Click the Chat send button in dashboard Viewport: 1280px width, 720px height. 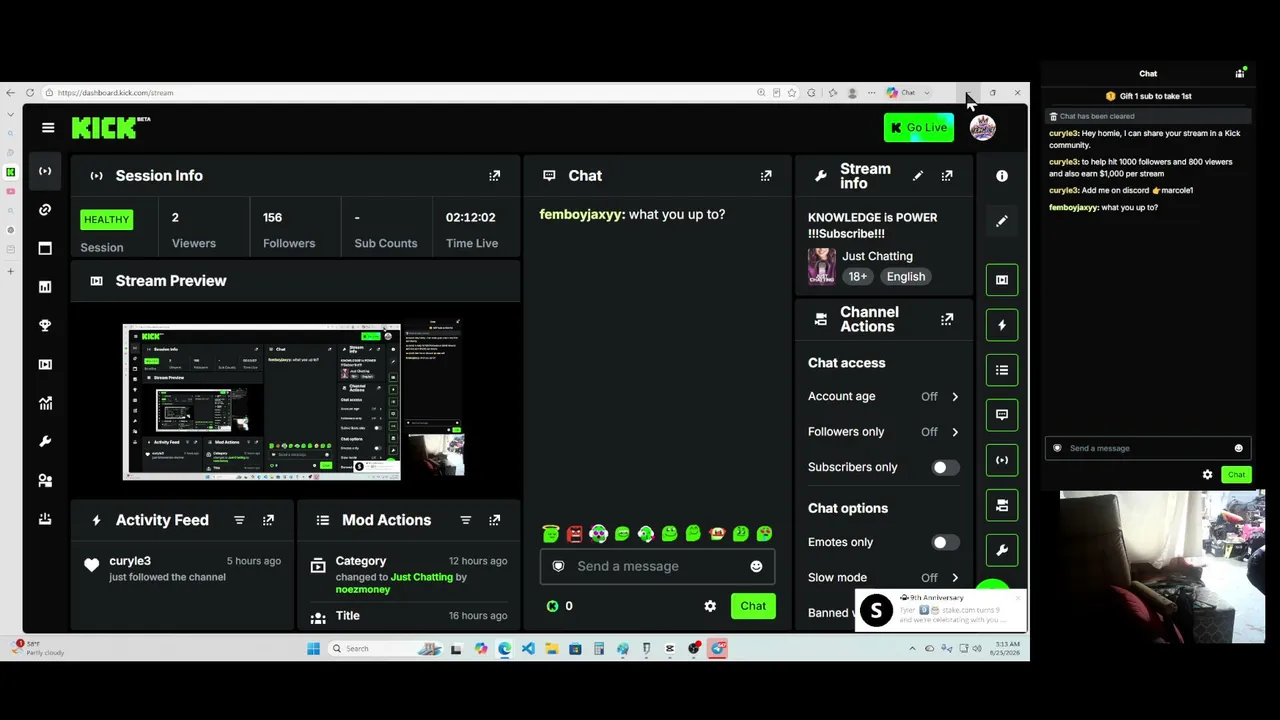(753, 606)
